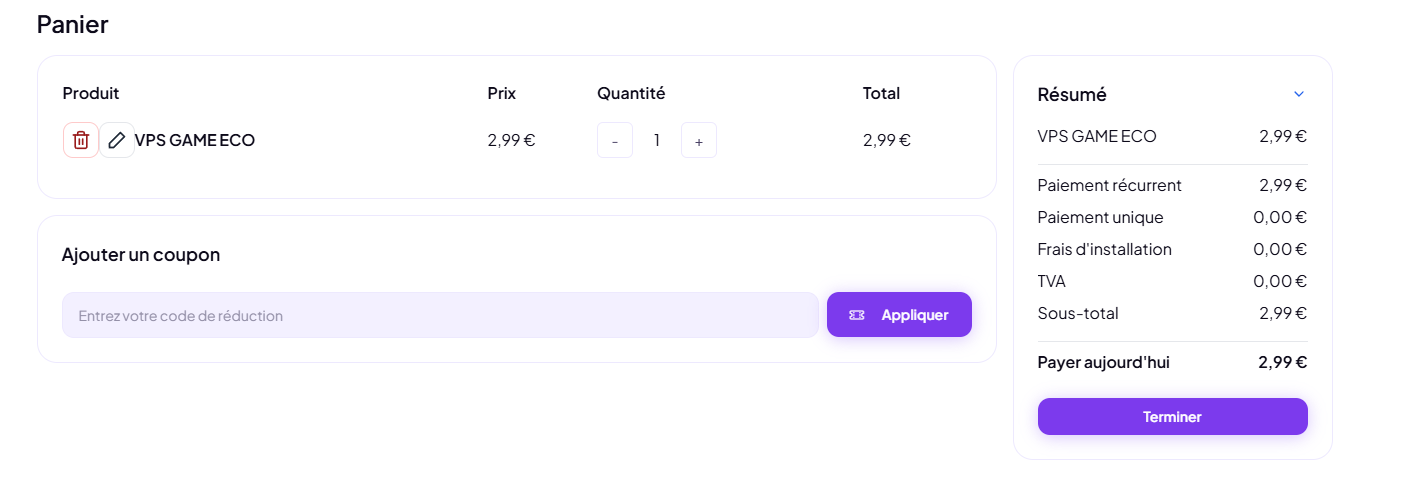This screenshot has width=1416, height=496.
Task: Finish checkout with the Terminer button
Action: tap(1172, 417)
